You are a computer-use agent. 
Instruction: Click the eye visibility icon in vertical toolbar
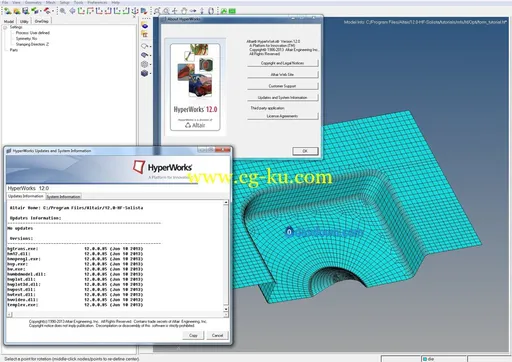click(x=145, y=25)
